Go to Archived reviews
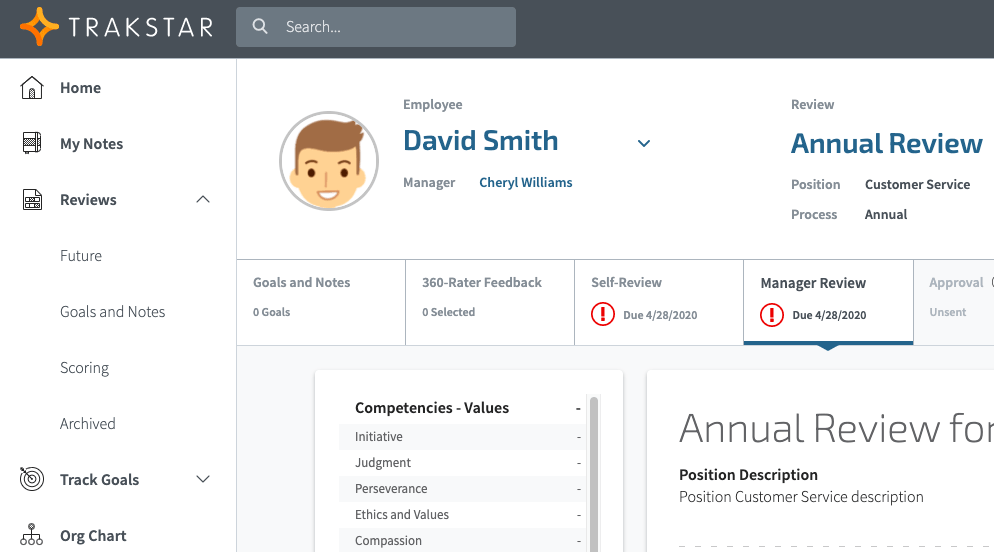This screenshot has width=994, height=552. coord(88,424)
